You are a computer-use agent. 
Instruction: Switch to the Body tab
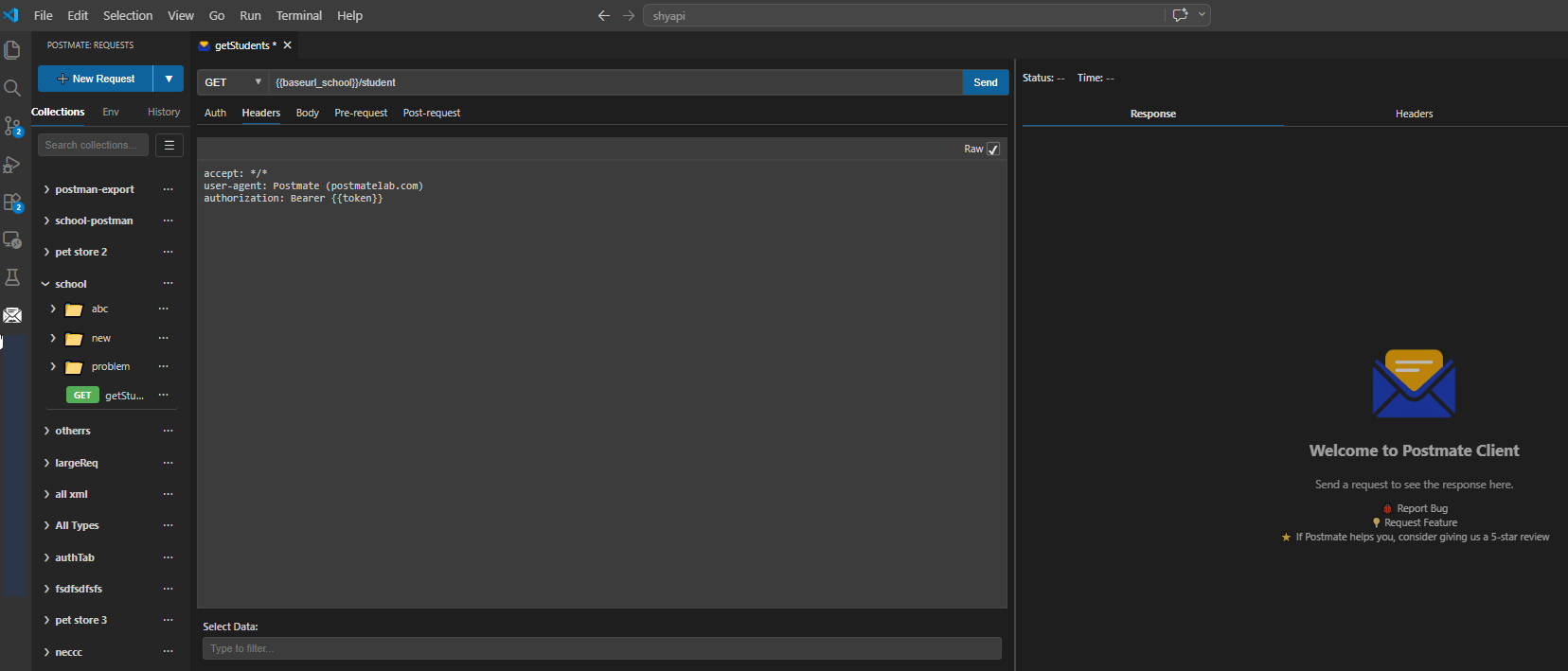[308, 113]
